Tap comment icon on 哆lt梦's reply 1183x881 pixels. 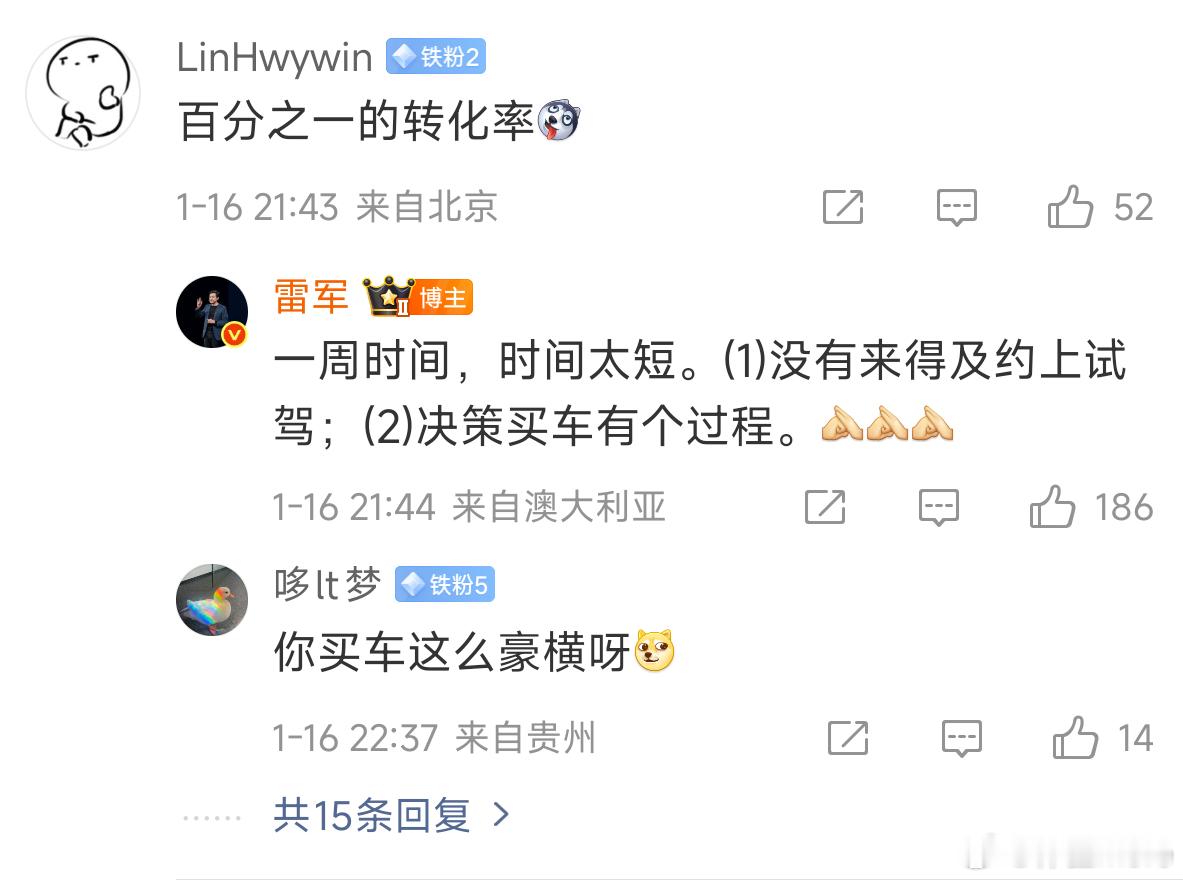coord(962,738)
